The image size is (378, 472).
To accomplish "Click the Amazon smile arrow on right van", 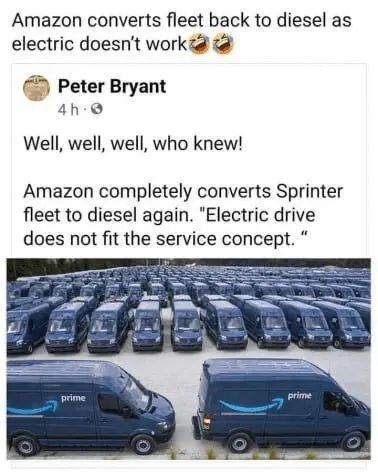I will [x=253, y=405].
